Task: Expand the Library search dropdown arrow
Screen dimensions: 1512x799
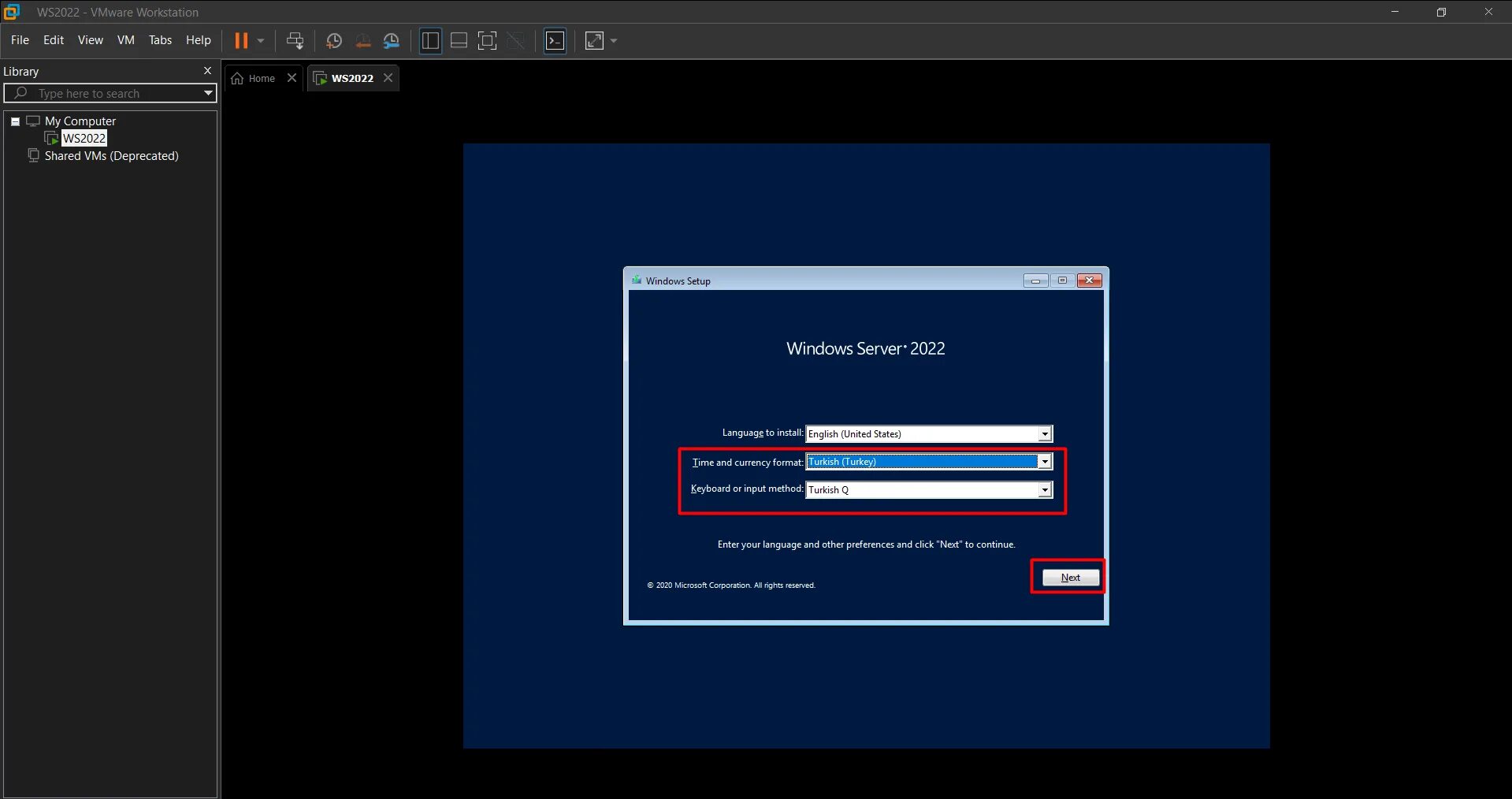Action: point(208,94)
